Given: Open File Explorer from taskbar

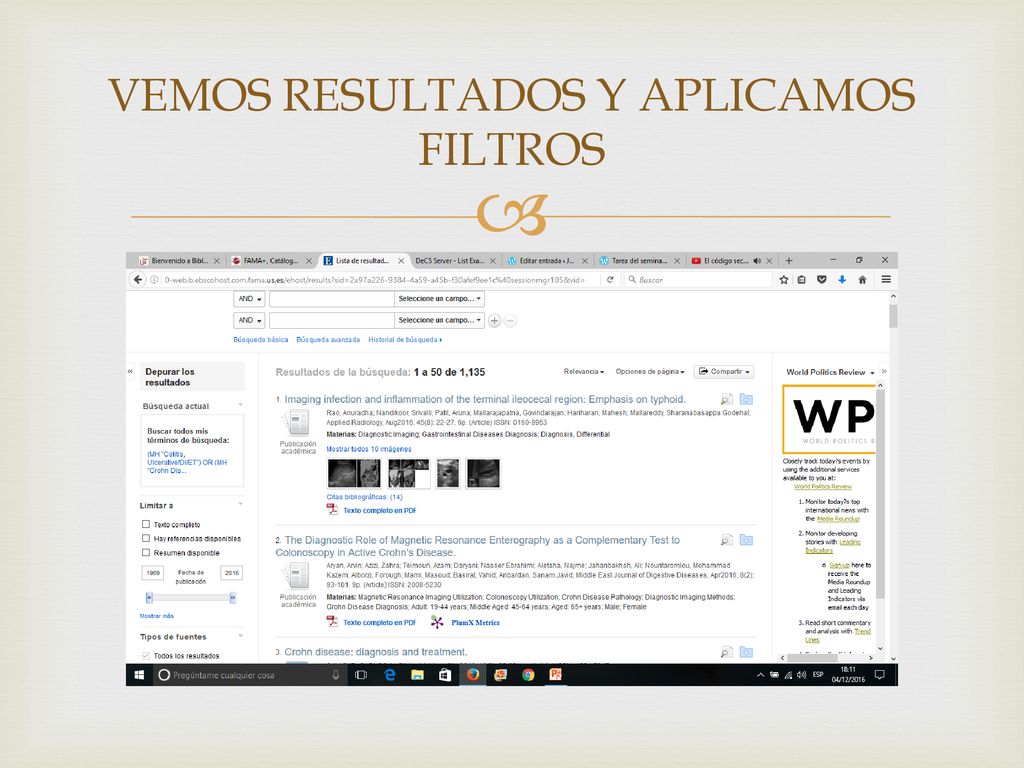Looking at the screenshot, I should pos(417,675).
